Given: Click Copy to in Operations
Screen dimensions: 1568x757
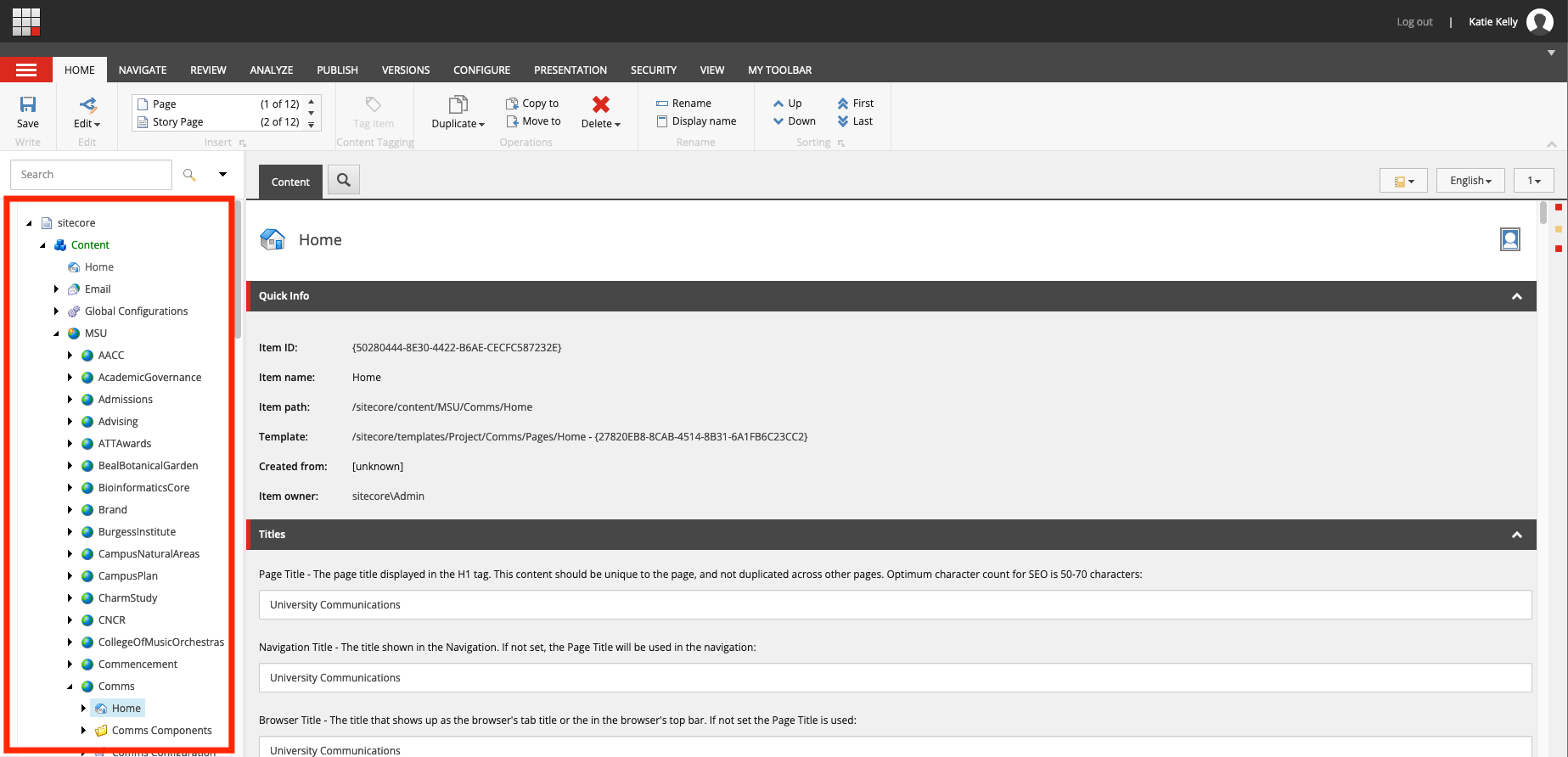Looking at the screenshot, I should point(532,104).
